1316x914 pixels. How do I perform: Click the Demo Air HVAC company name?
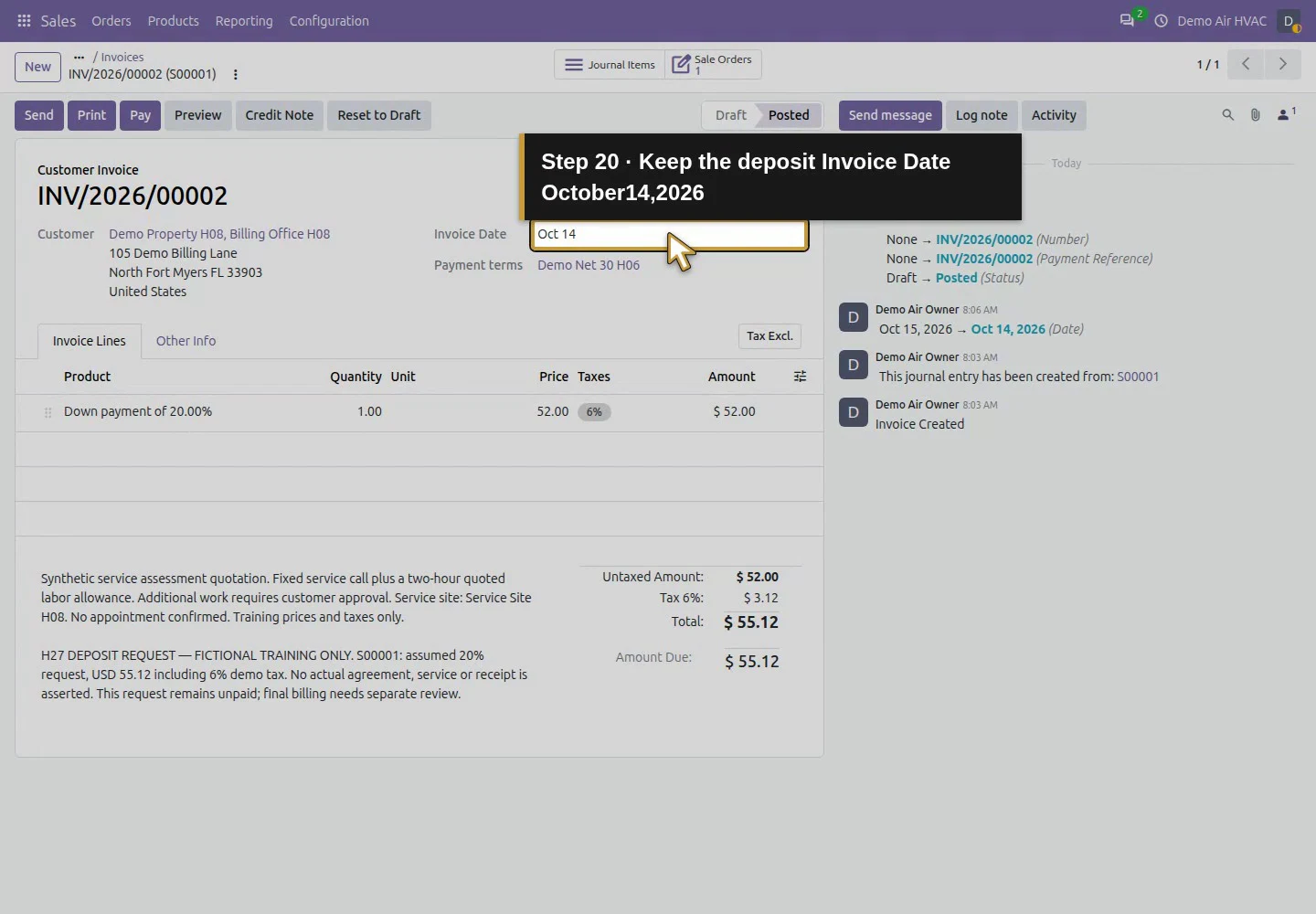(1222, 20)
